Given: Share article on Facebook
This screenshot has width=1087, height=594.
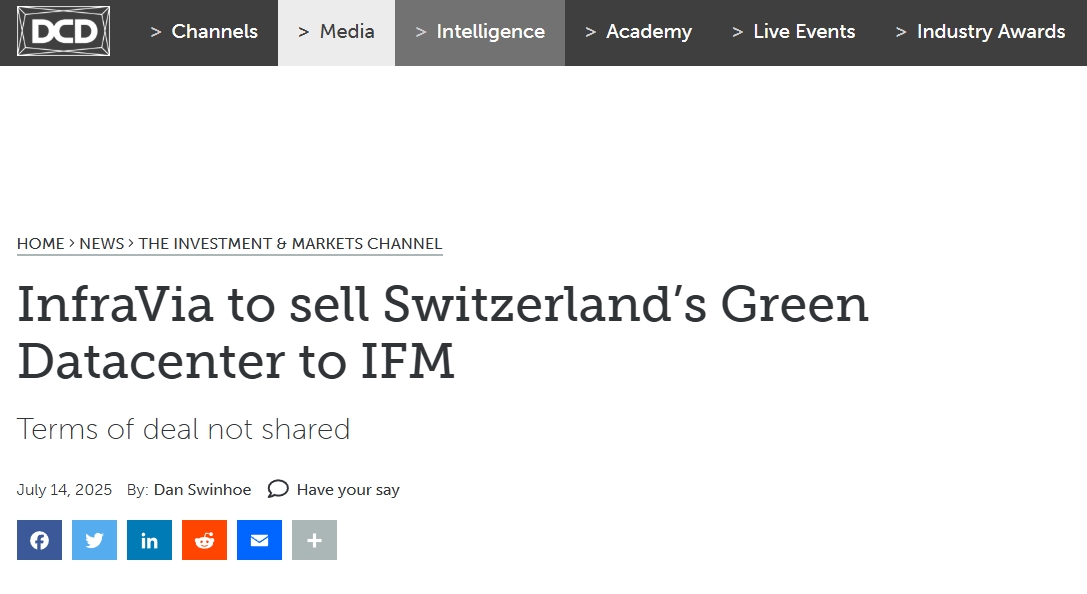Looking at the screenshot, I should 40,540.
